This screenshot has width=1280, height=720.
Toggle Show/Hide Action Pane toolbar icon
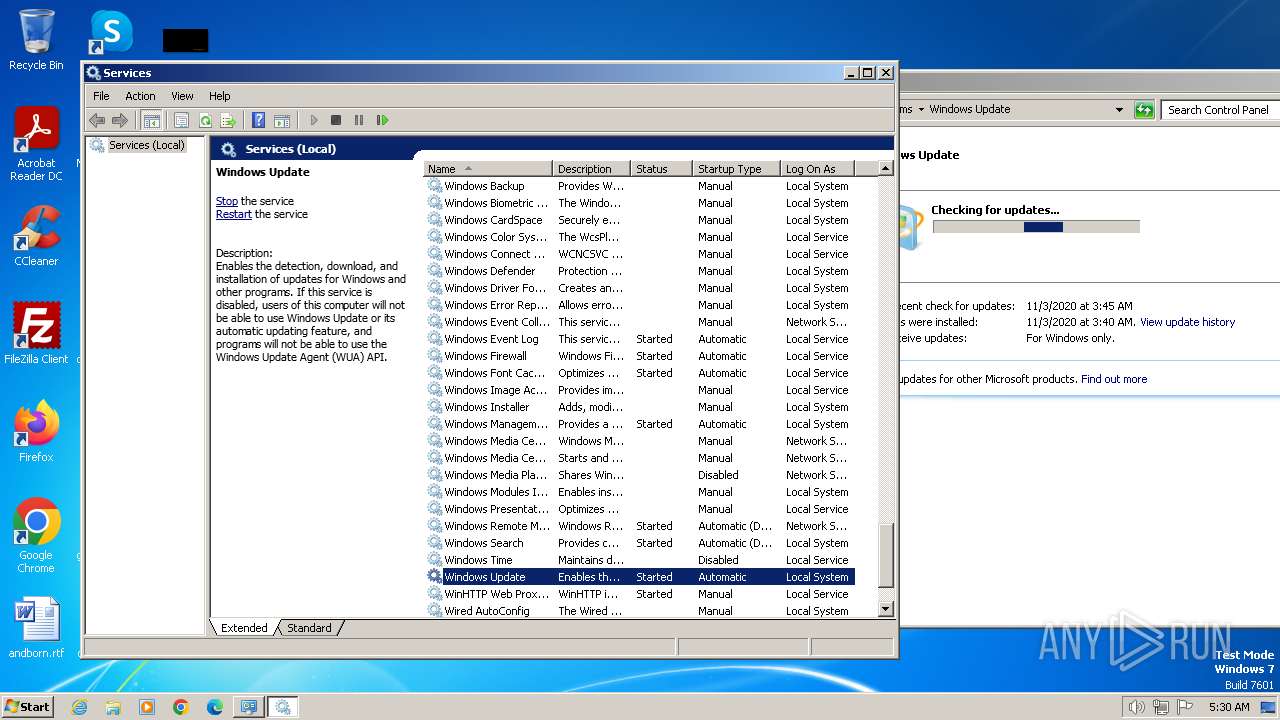pos(282,120)
